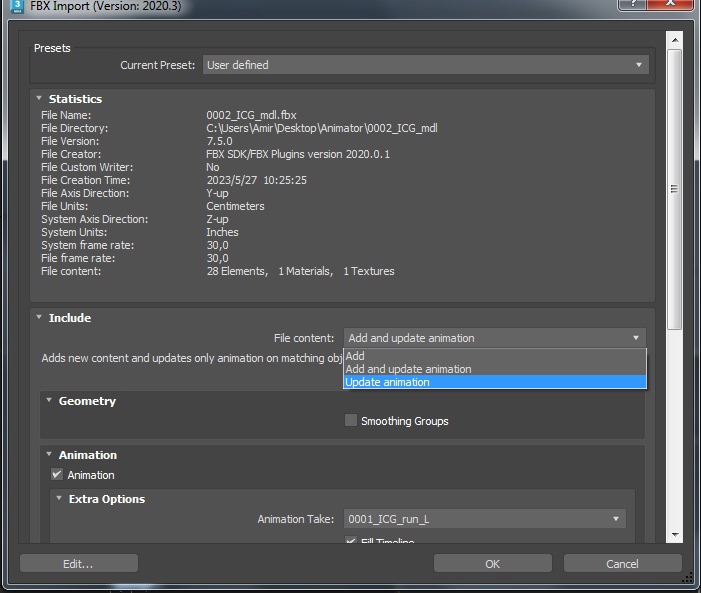Click the Edit... button
The width and height of the screenshot is (701, 593).
tap(79, 564)
